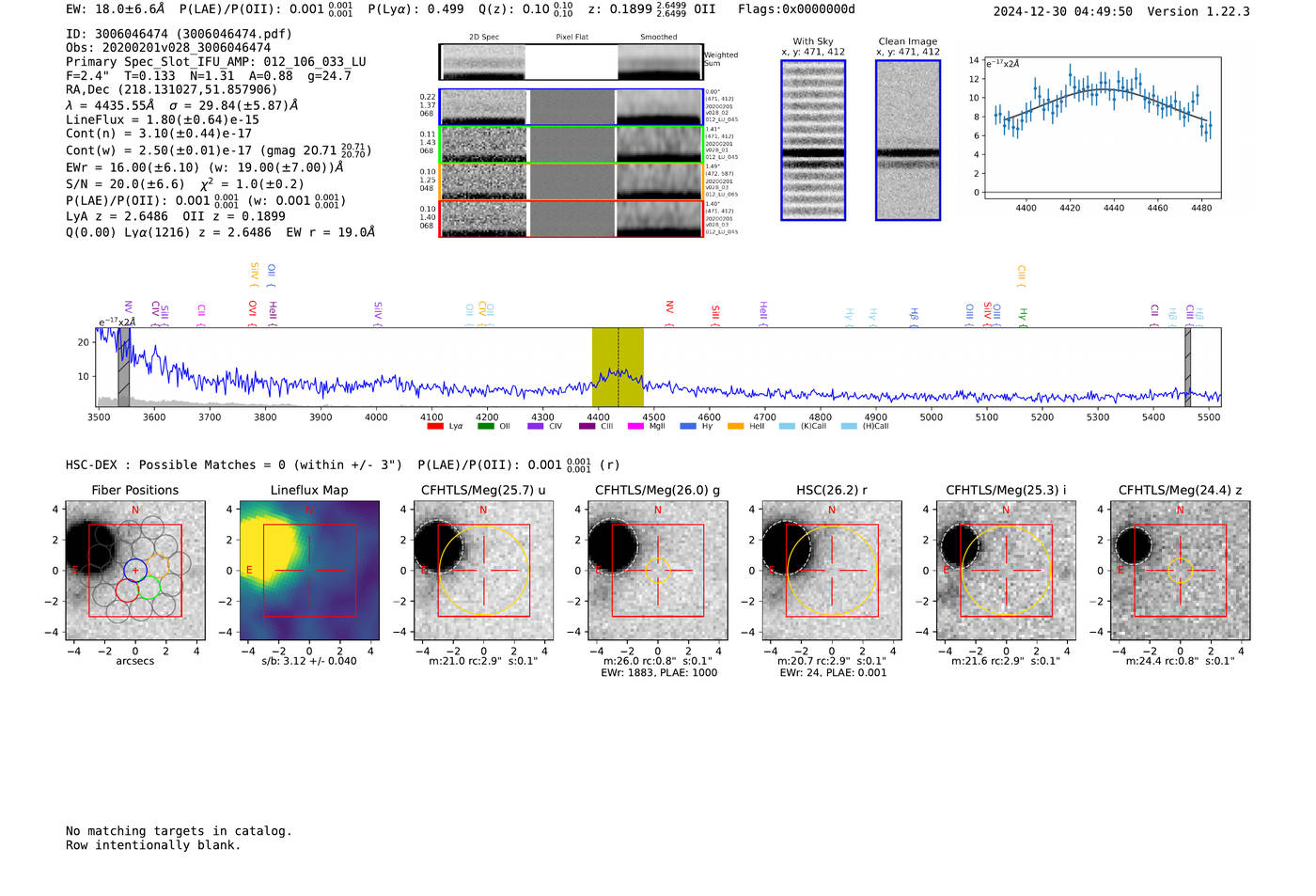Select the orange HeII legend swatch
The image size is (1316, 896).
735,426
